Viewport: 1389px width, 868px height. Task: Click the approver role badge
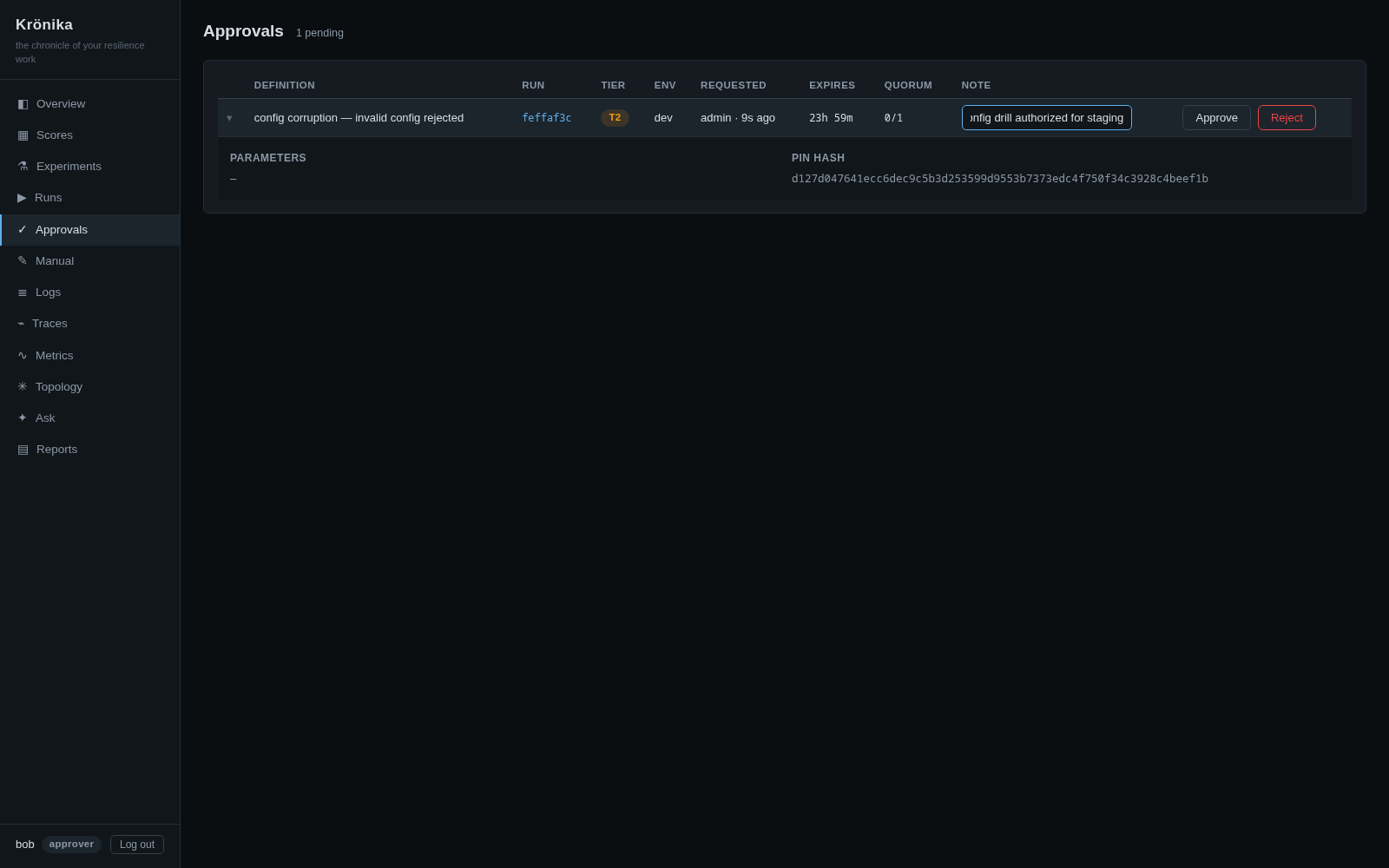coord(71,845)
